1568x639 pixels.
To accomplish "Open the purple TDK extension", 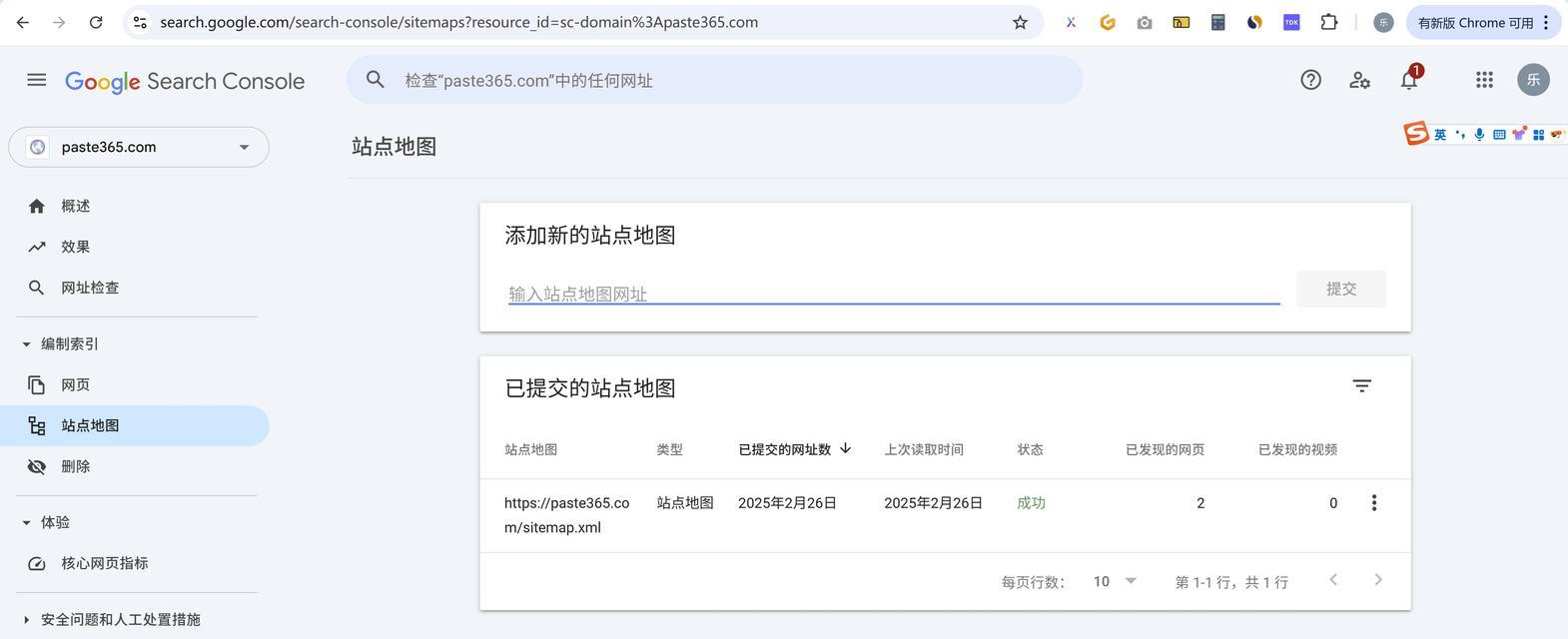I will point(1291,22).
